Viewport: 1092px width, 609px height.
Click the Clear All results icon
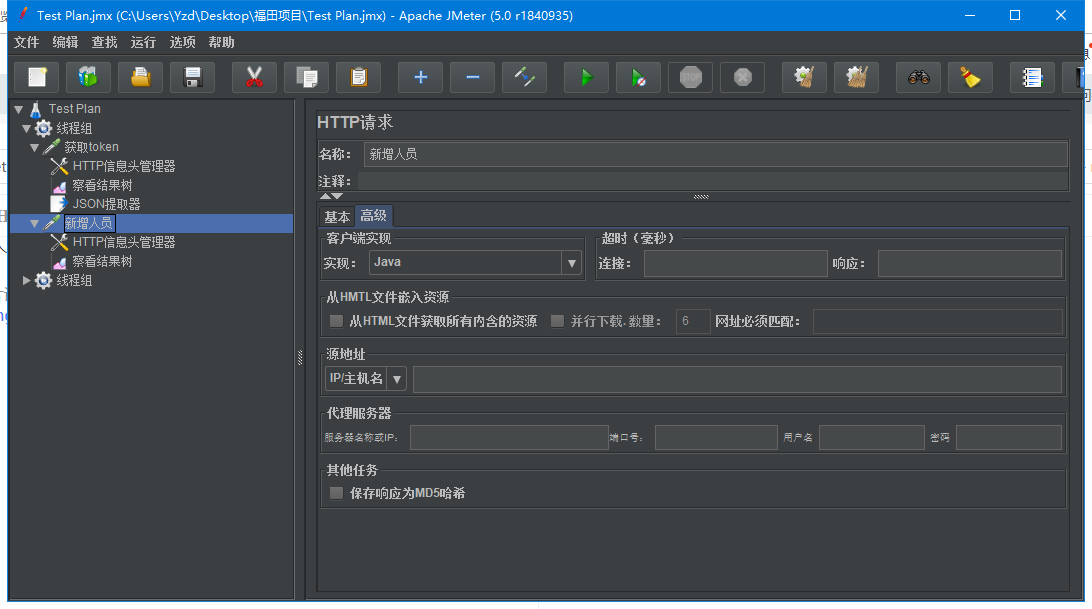(857, 77)
